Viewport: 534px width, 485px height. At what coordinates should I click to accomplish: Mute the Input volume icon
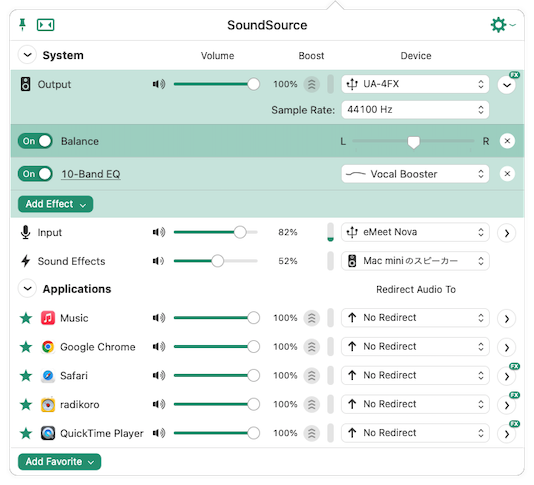(x=159, y=232)
